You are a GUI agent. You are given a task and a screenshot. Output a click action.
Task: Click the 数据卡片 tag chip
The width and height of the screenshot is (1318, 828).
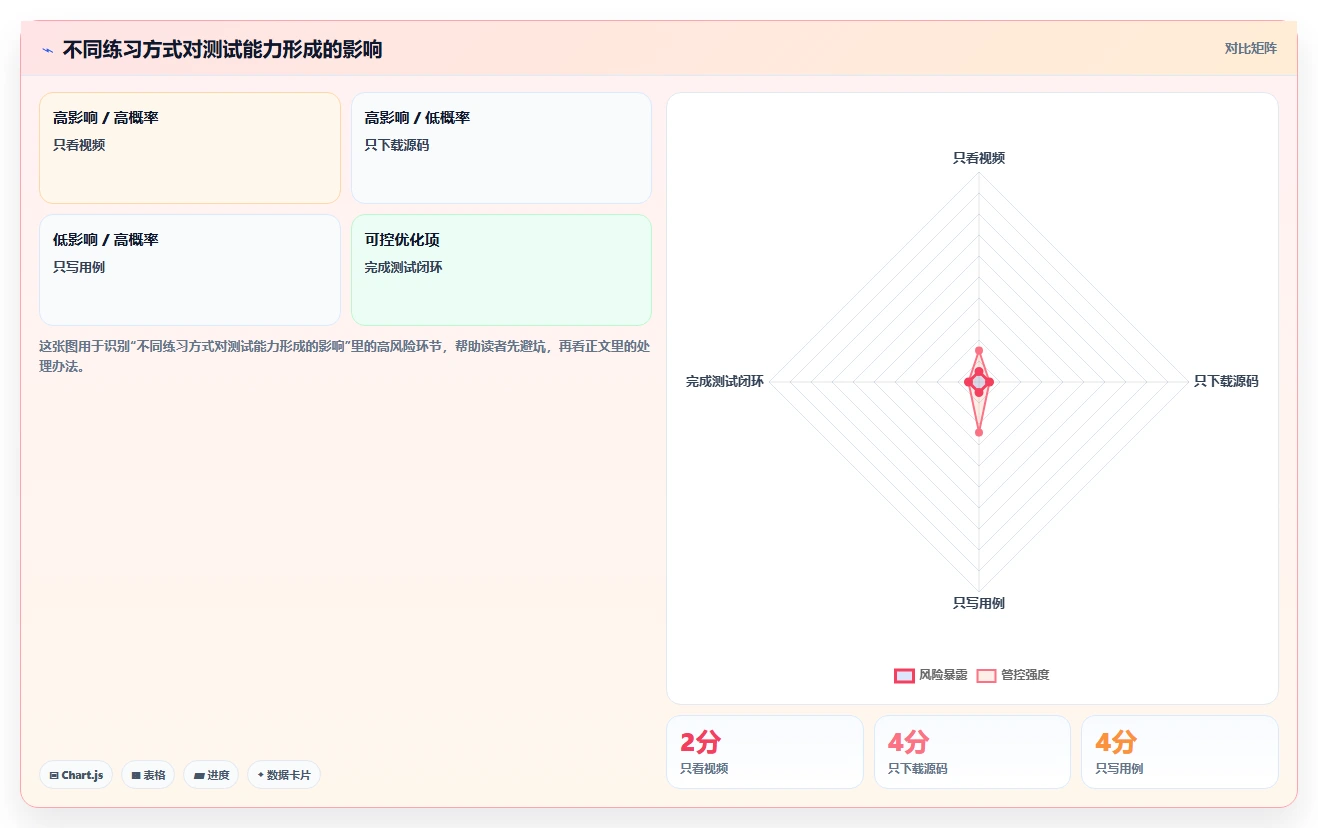pos(284,775)
